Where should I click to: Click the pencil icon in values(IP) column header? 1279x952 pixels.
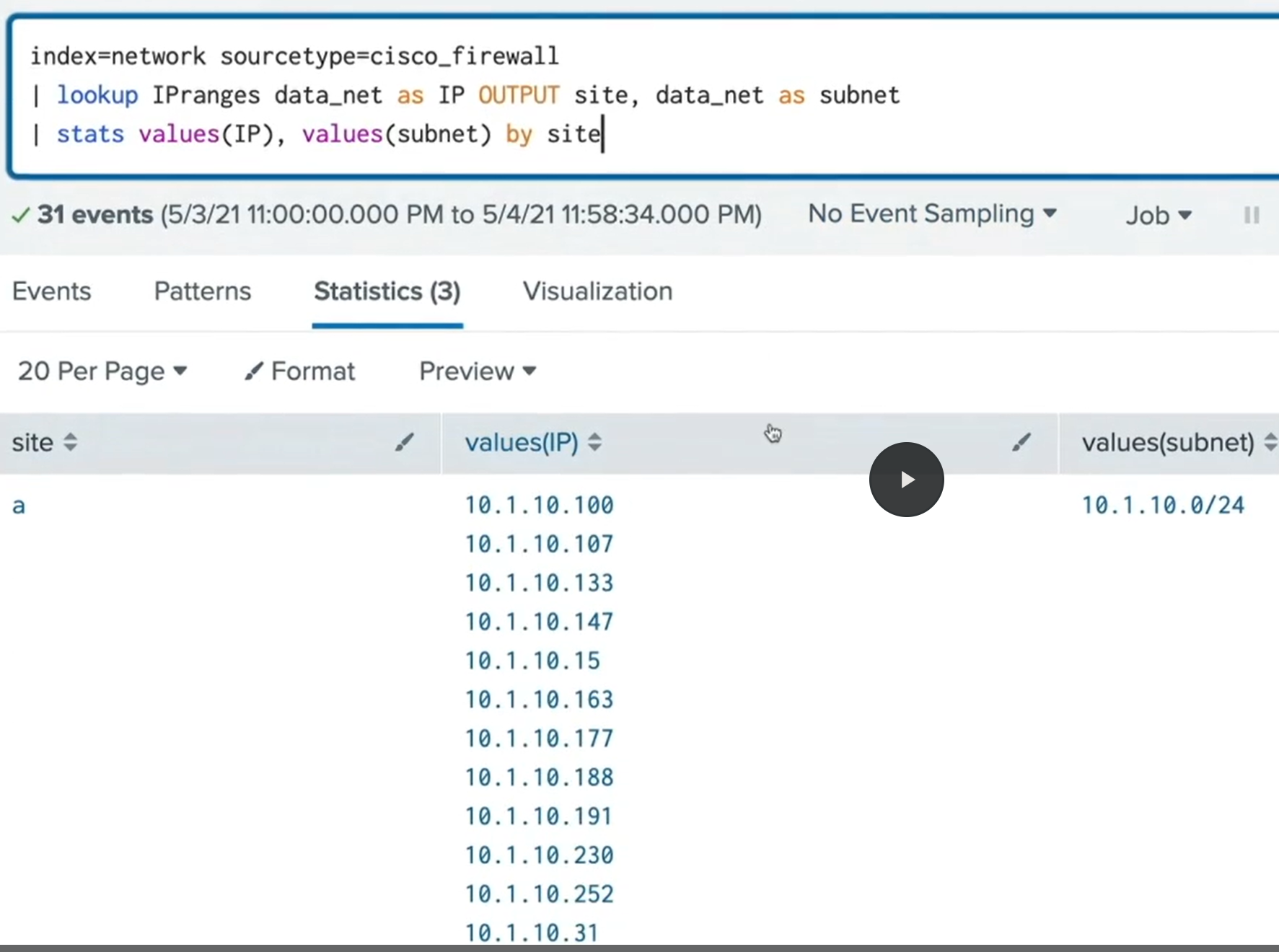[x=1021, y=442]
